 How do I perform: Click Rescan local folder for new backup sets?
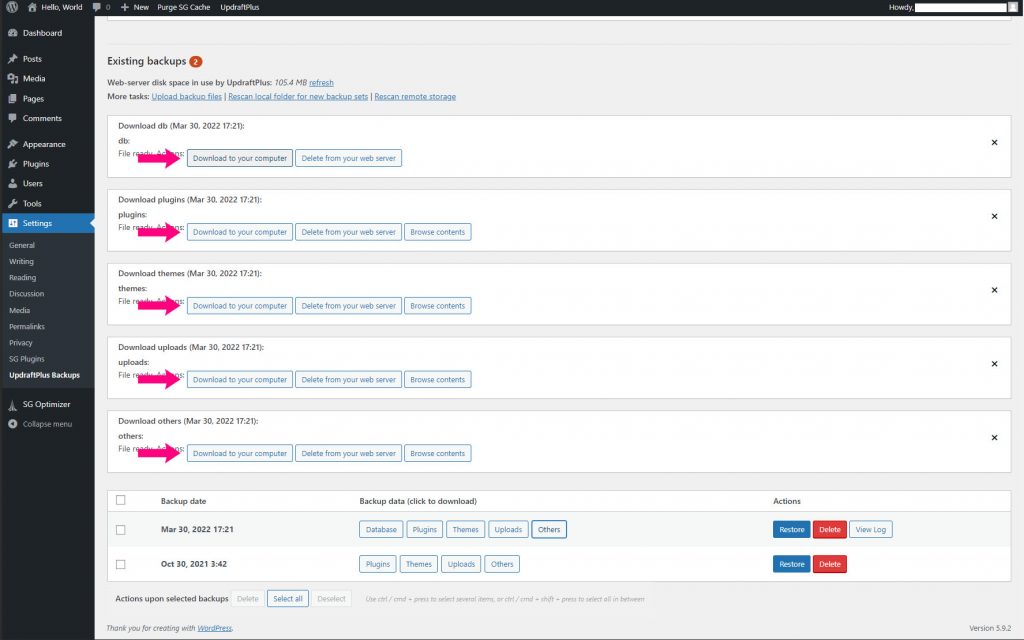(x=298, y=97)
